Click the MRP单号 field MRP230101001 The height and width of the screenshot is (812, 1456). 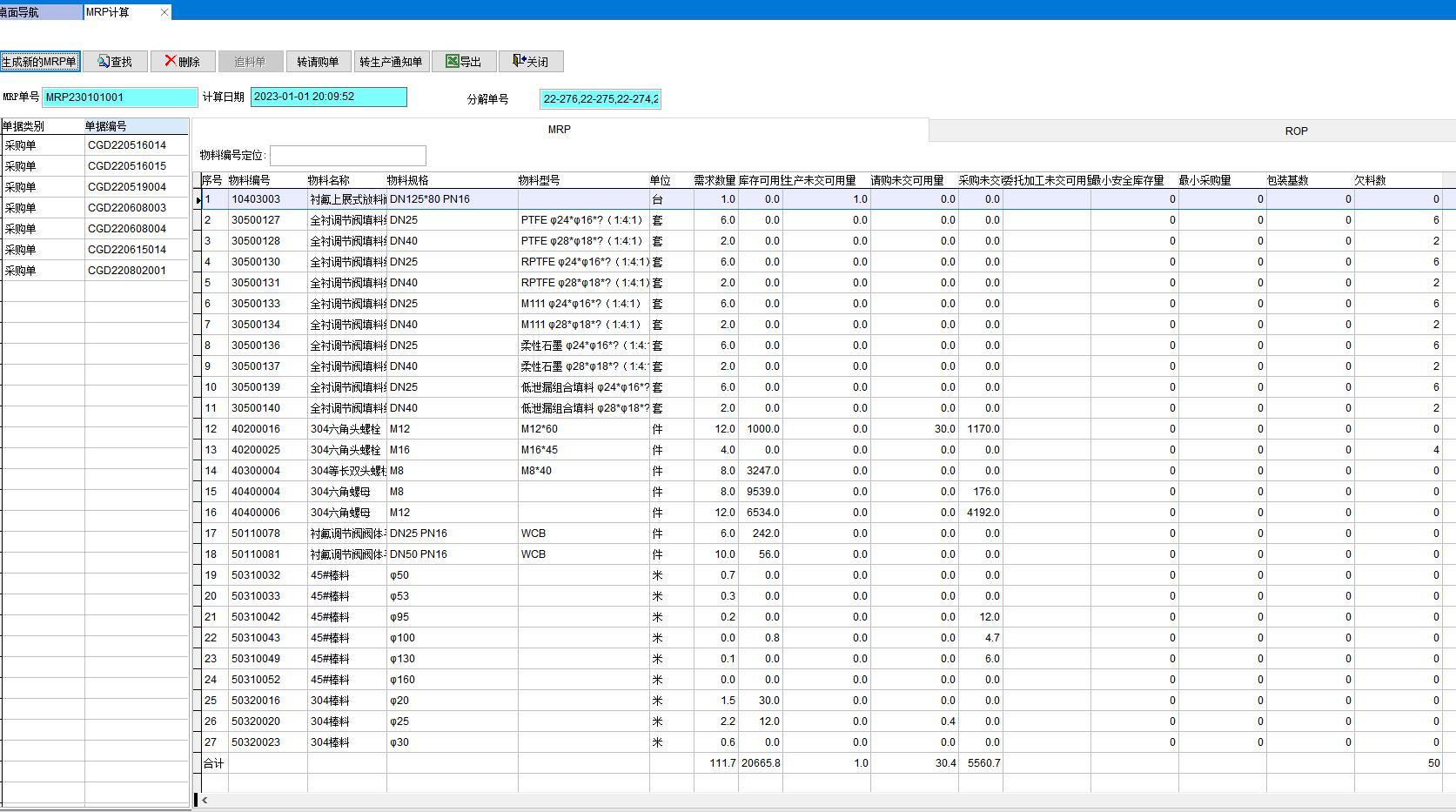pos(120,97)
